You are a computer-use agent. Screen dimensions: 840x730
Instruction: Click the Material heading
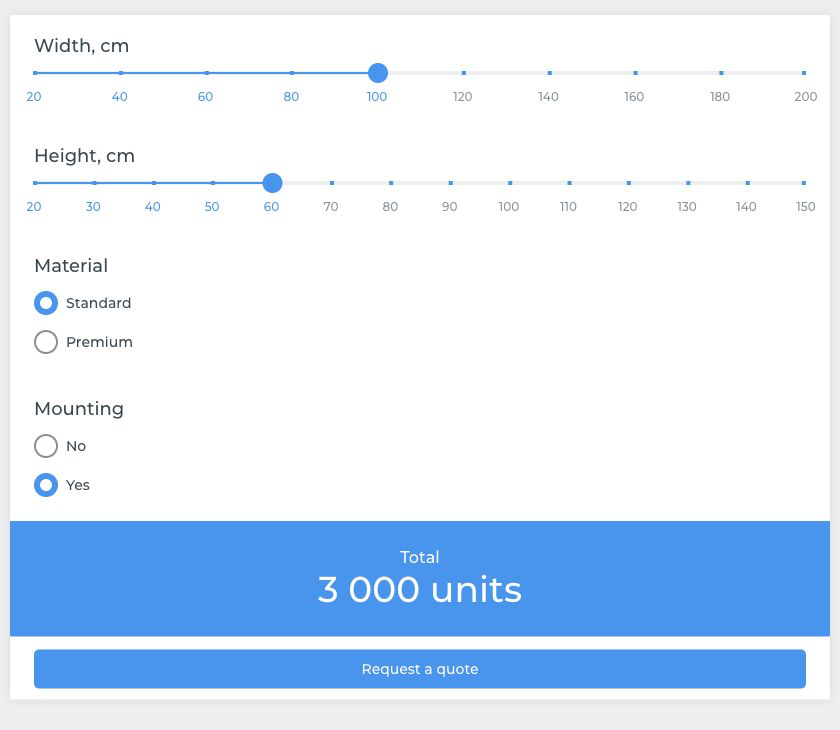(71, 266)
